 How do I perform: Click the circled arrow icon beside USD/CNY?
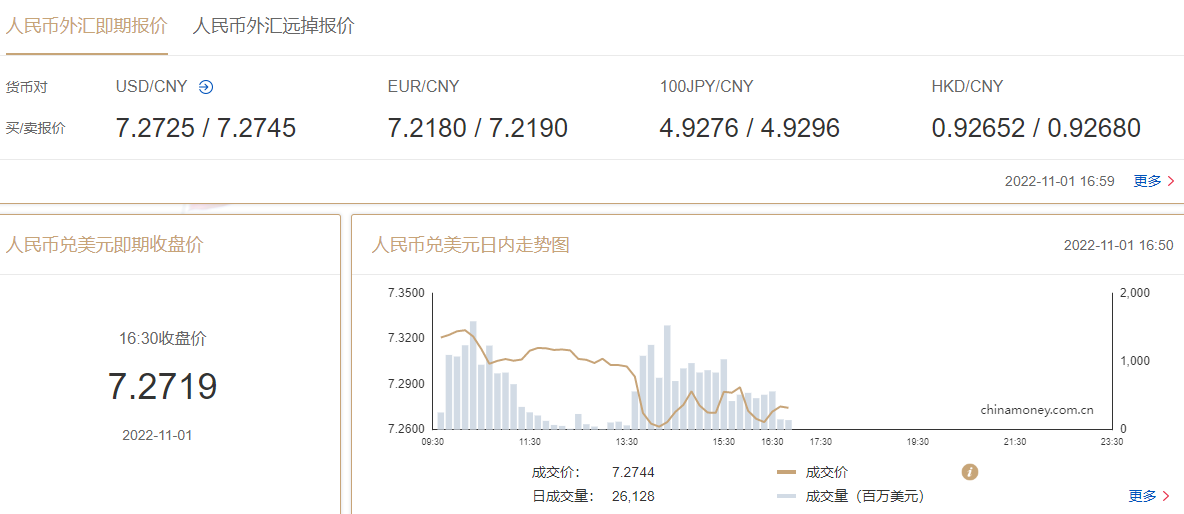(206, 87)
